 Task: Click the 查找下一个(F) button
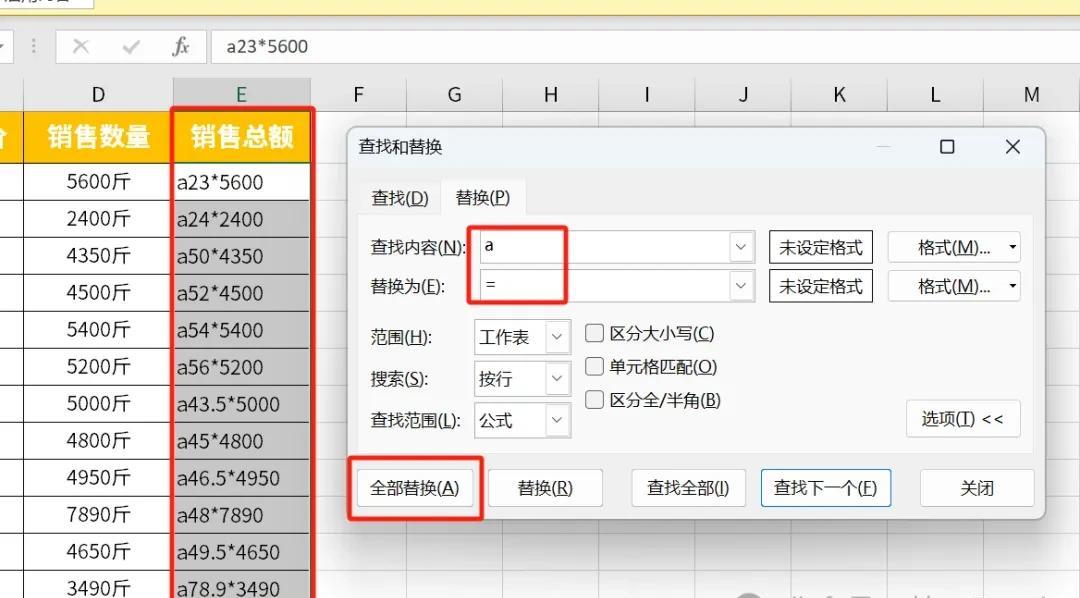click(825, 488)
